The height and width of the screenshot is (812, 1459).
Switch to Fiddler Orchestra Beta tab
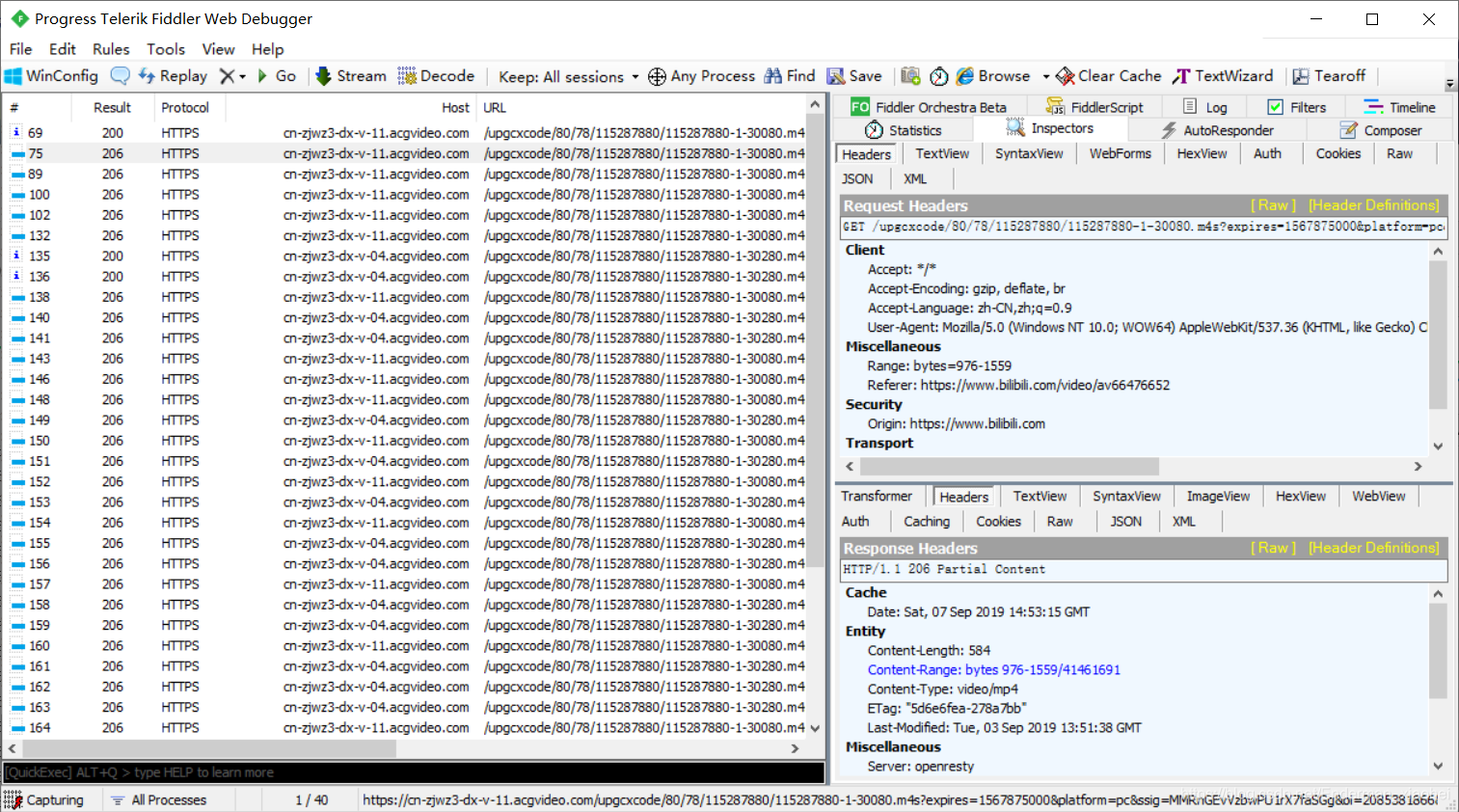click(x=930, y=107)
